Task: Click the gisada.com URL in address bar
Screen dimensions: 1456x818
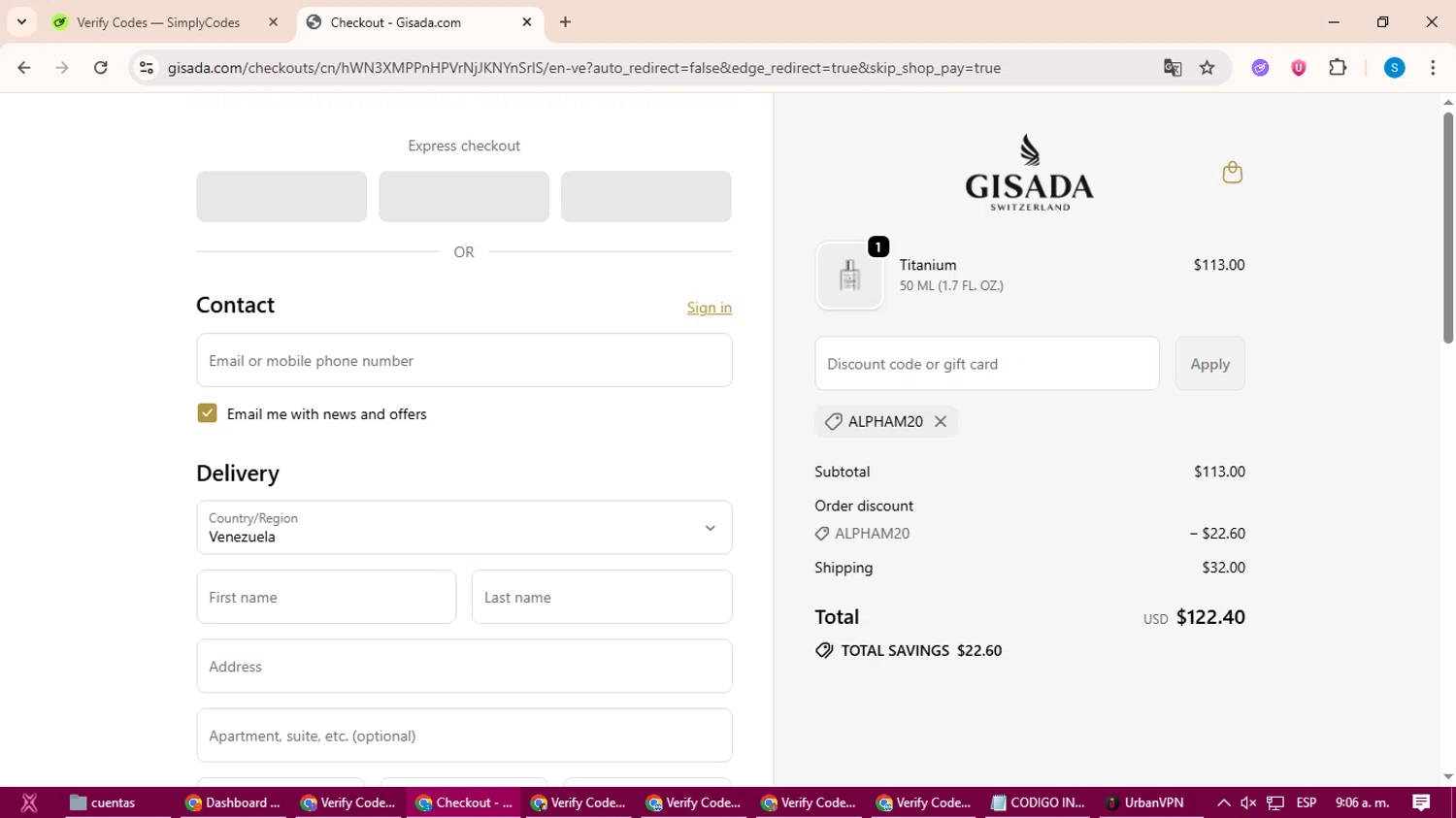Action: [x=584, y=68]
